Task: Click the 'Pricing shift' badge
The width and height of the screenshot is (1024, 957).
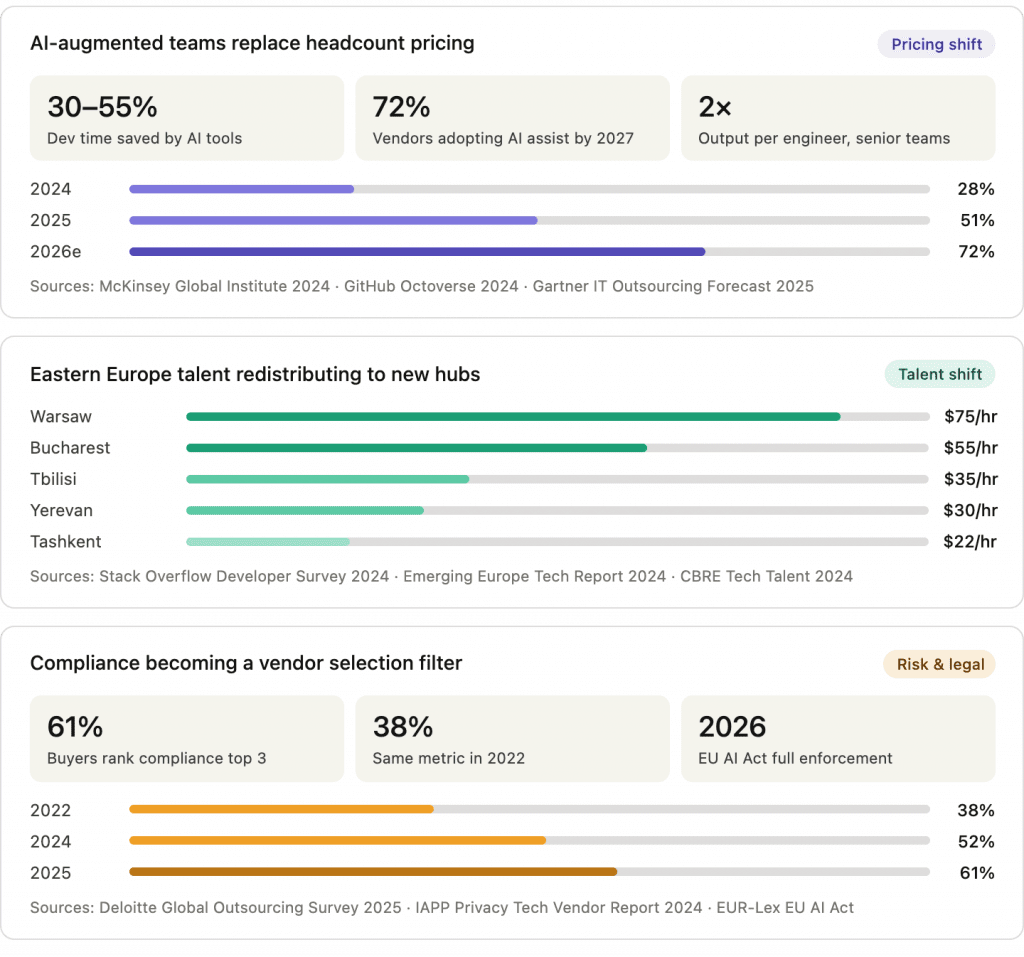Action: coord(935,44)
